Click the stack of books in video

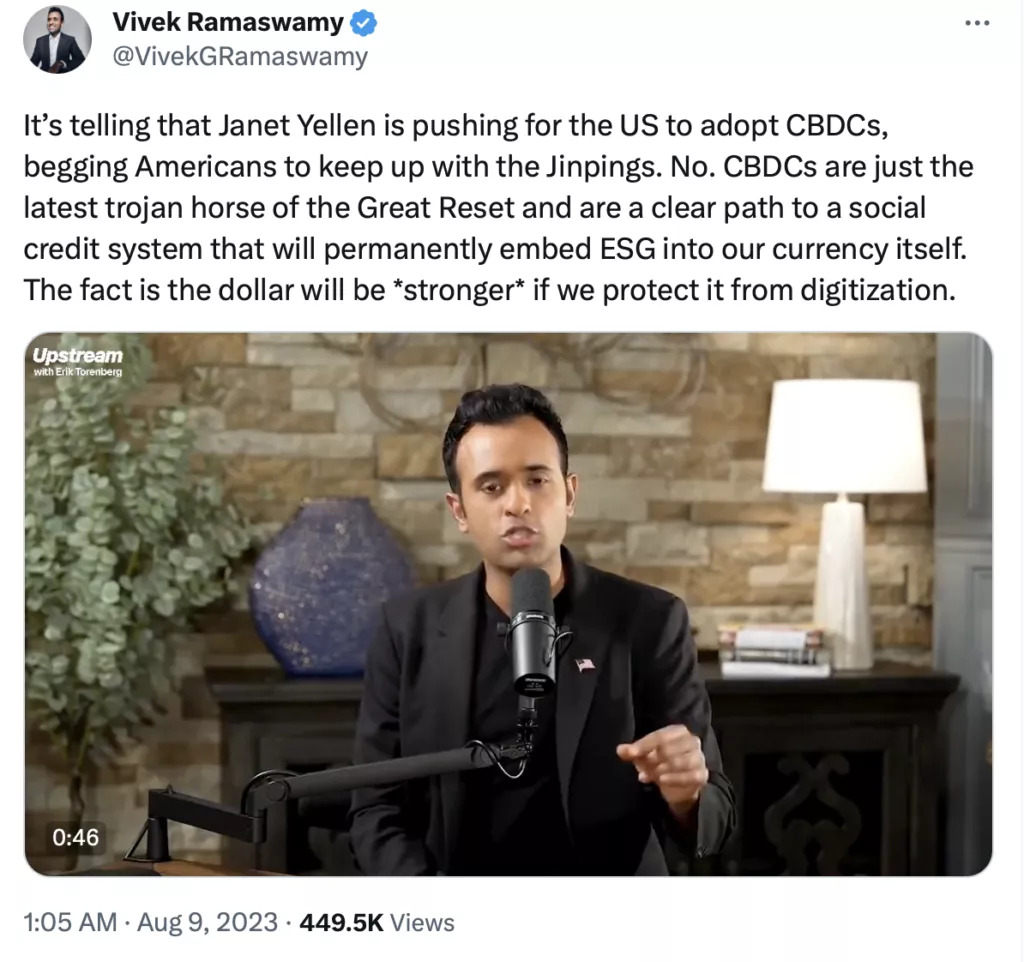coord(772,650)
